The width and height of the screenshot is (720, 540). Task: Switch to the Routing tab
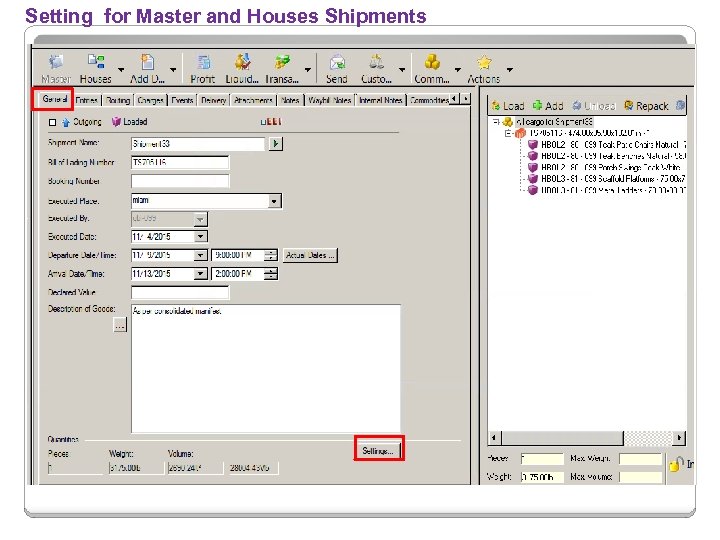tap(118, 100)
